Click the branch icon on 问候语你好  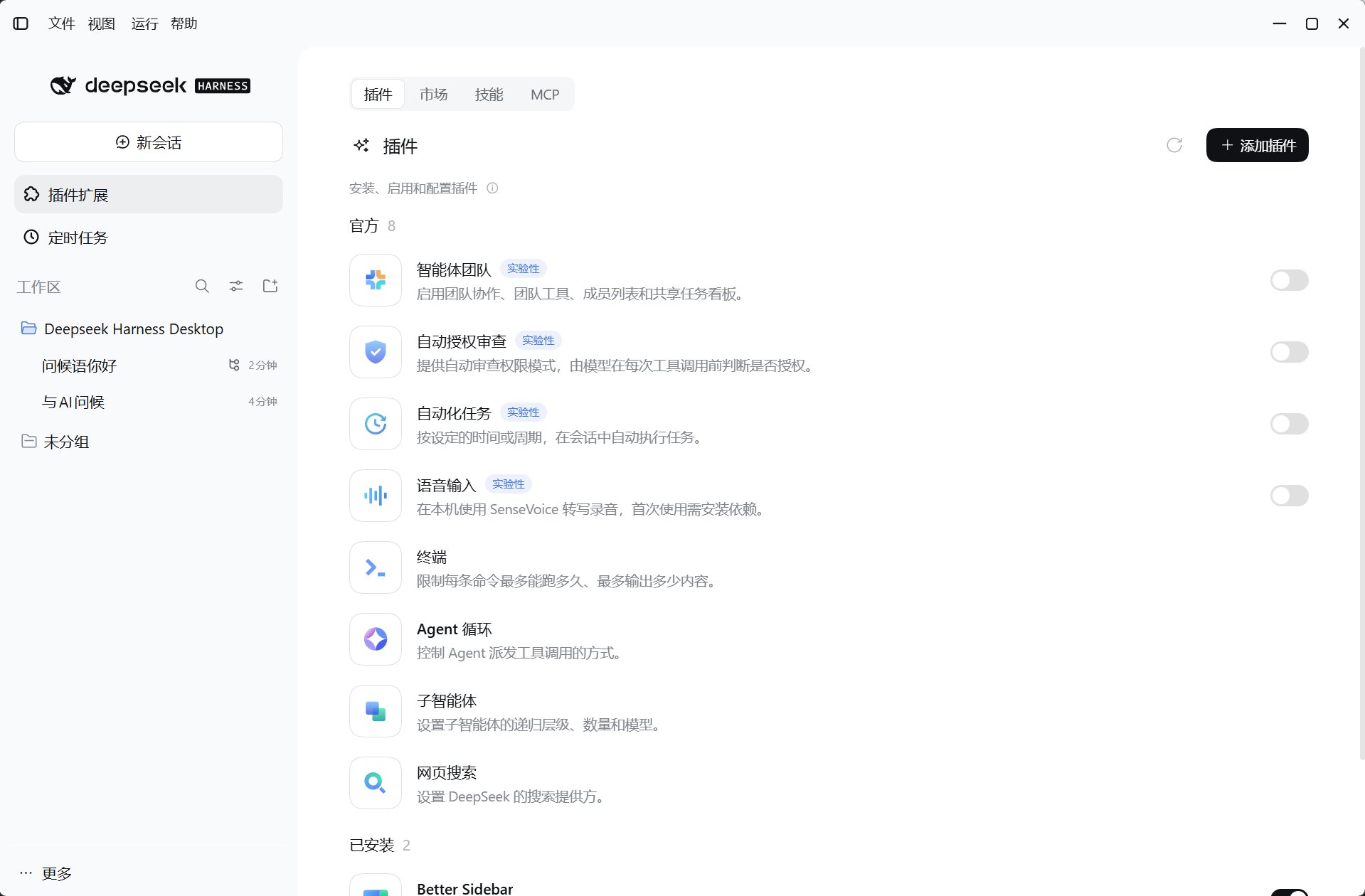click(234, 365)
